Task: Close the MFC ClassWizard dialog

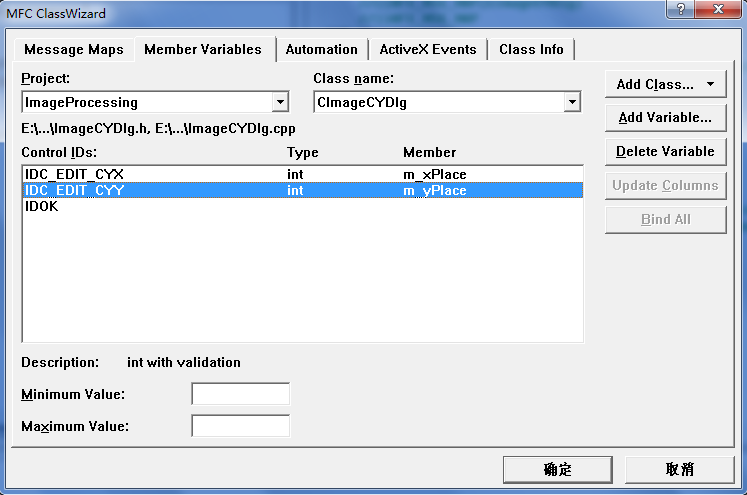Action: click(x=718, y=9)
